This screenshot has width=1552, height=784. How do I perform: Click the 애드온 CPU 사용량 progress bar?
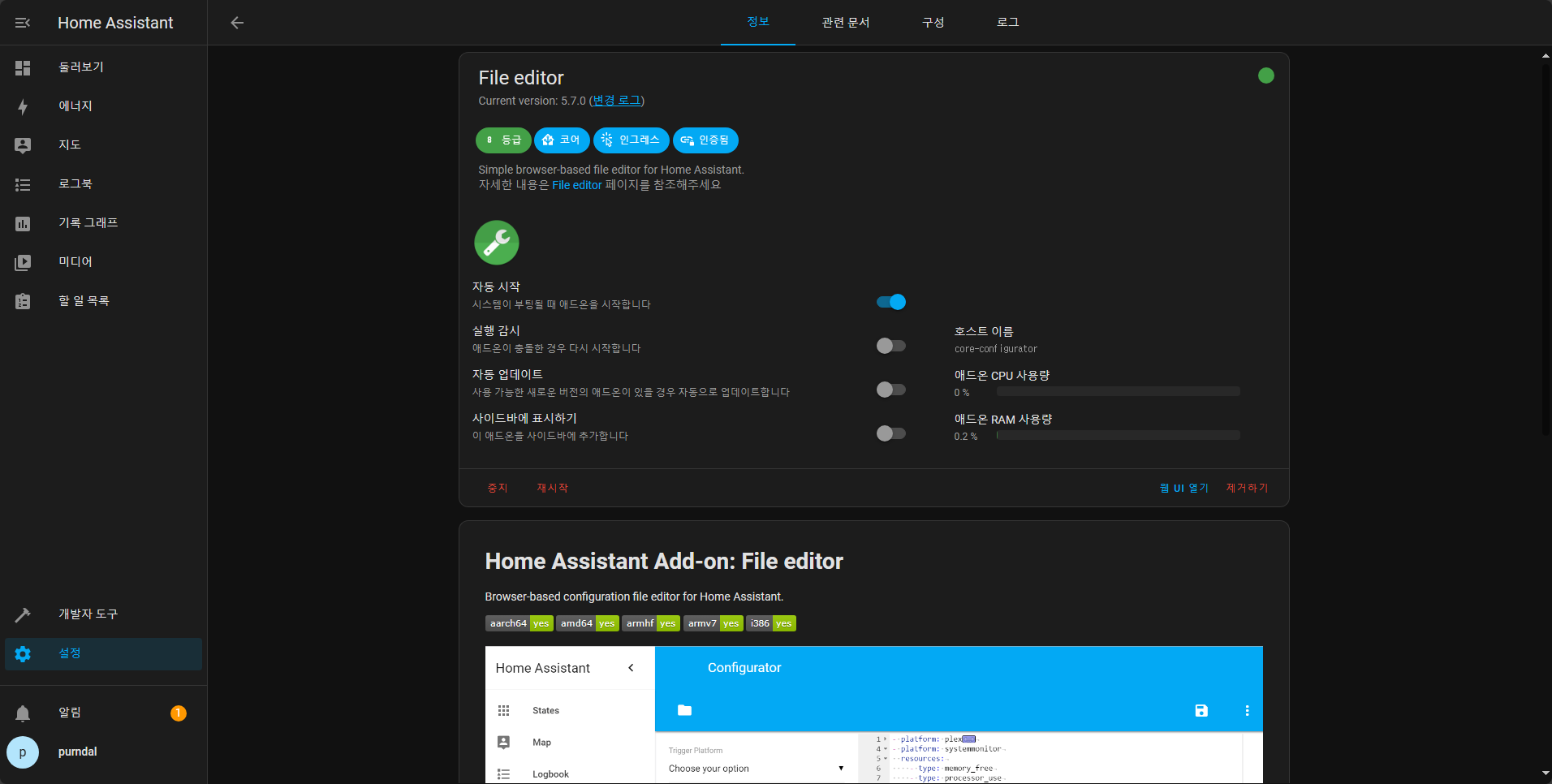coord(1119,391)
